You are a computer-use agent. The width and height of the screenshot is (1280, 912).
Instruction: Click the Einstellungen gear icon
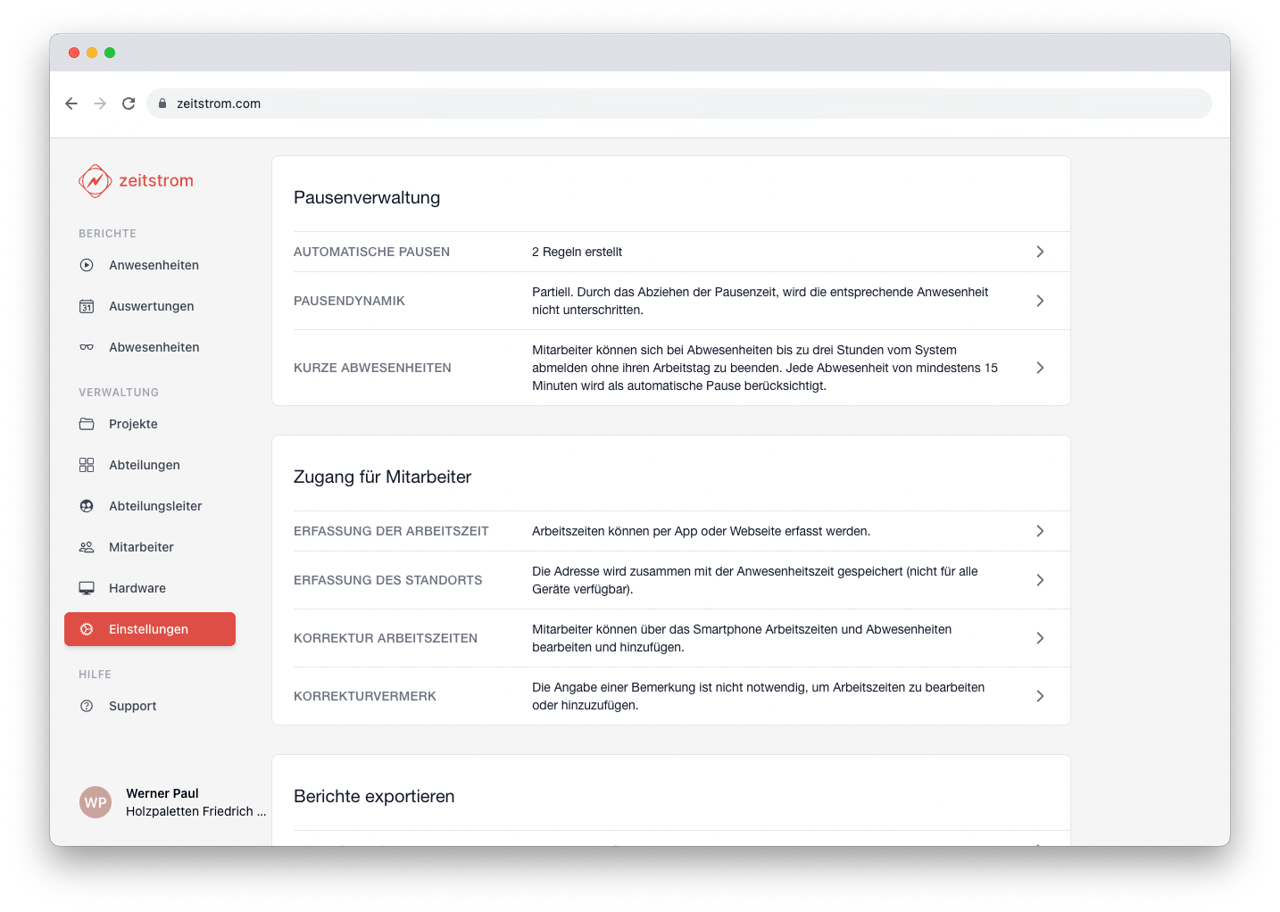point(87,629)
